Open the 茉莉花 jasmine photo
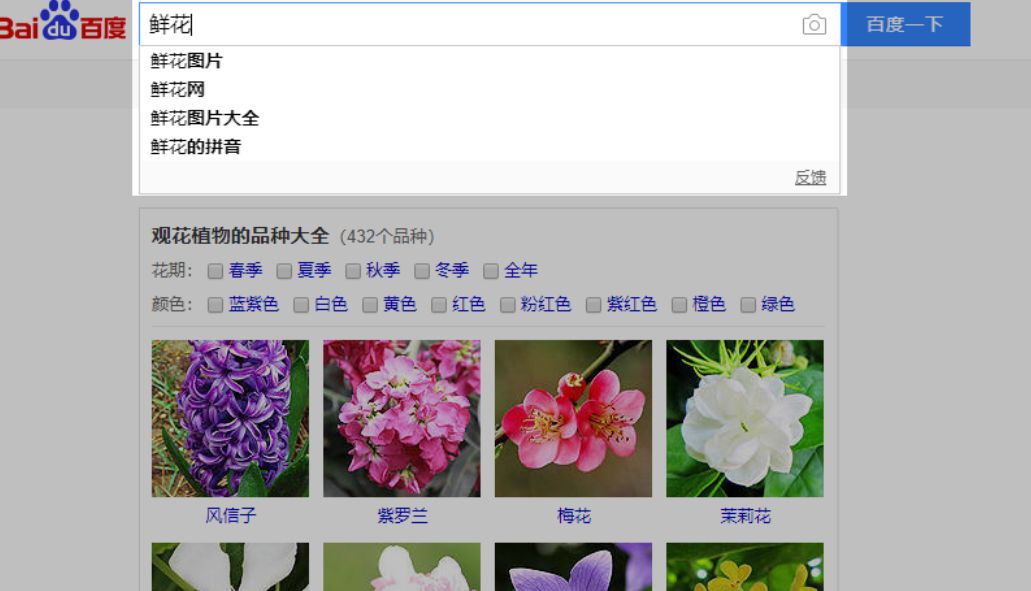 tap(745, 418)
